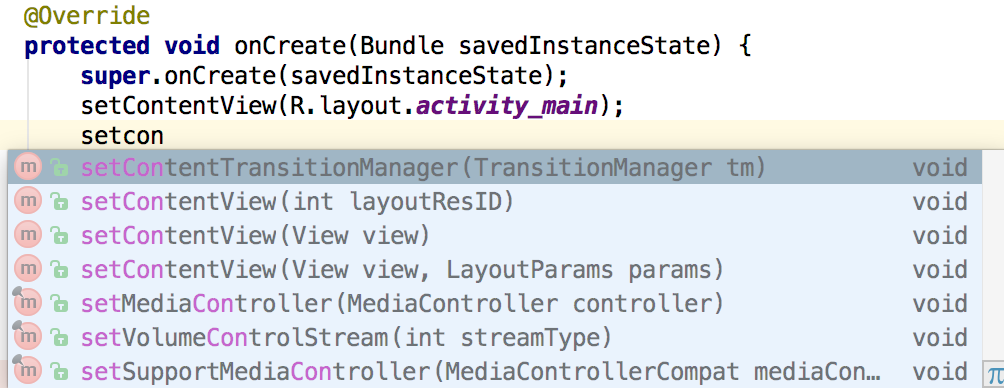The width and height of the screenshot is (1004, 388).
Task: Pick setContentView(View view) suggestion
Action: (494, 236)
